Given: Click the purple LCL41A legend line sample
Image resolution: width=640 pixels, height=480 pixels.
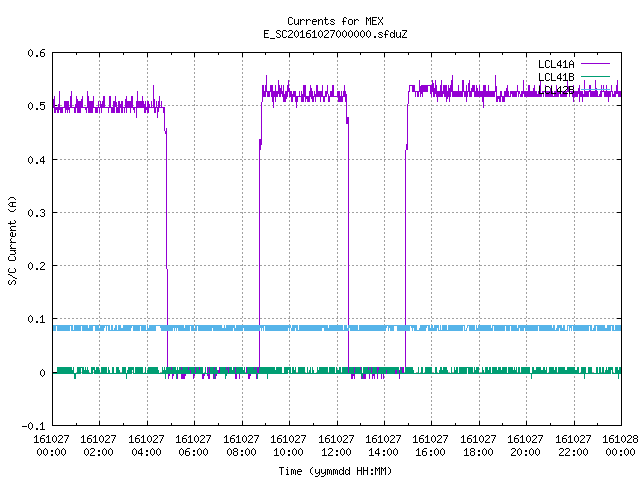Looking at the screenshot, I should coord(595,64).
